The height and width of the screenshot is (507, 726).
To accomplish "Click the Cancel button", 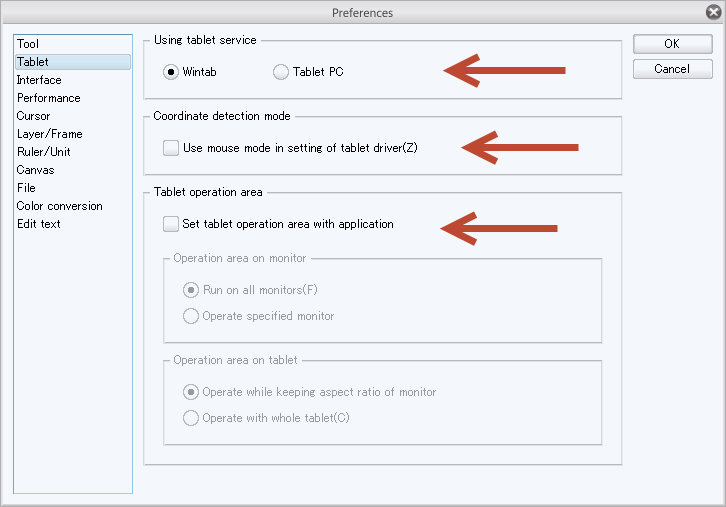I will pos(672,69).
